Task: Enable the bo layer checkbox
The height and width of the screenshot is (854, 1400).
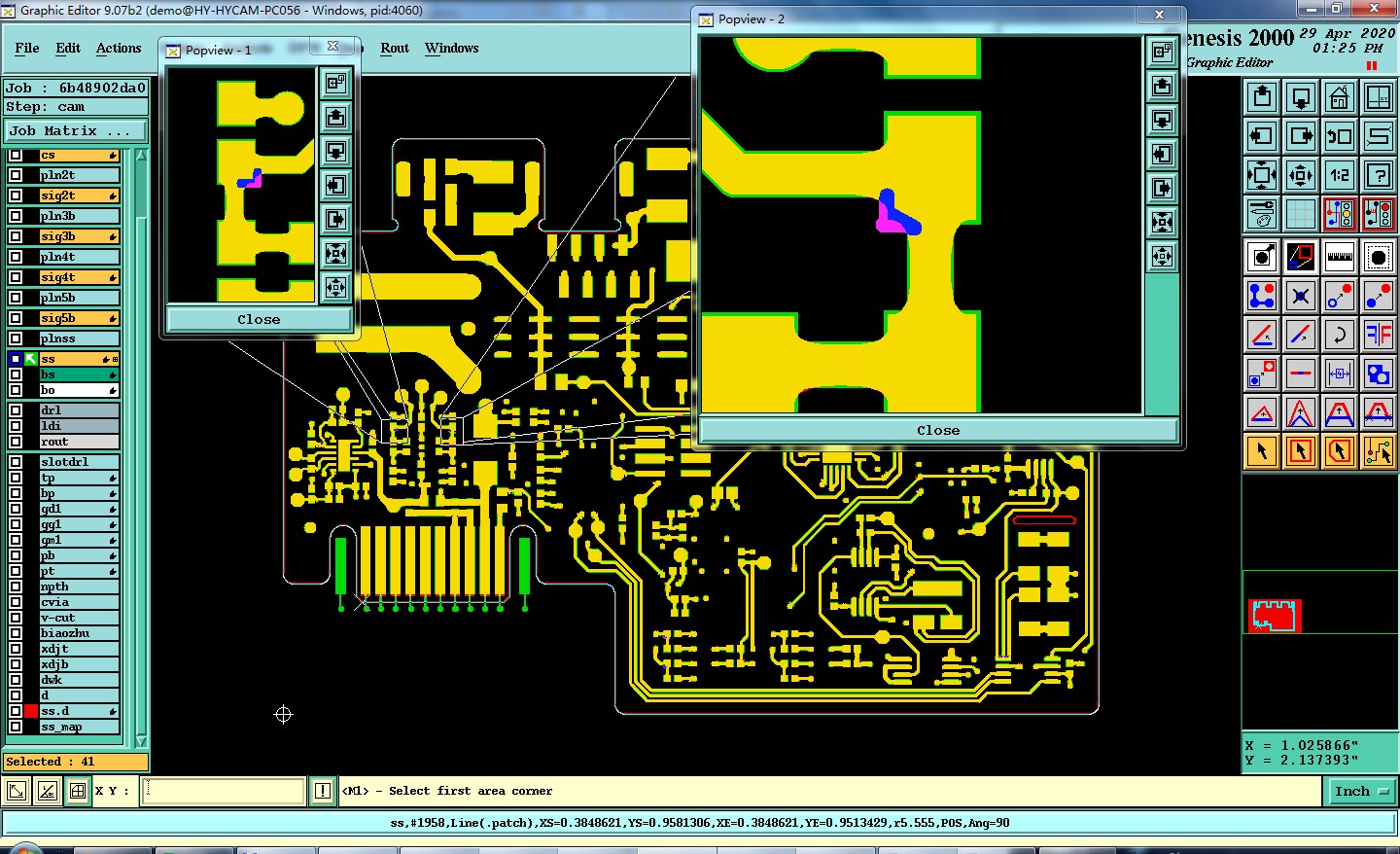Action: pos(16,390)
